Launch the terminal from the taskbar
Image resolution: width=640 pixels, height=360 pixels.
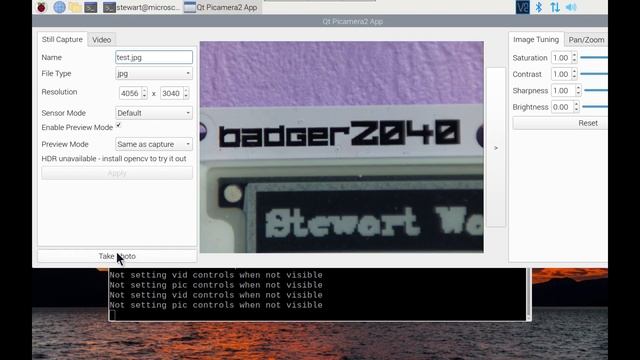(91, 7)
